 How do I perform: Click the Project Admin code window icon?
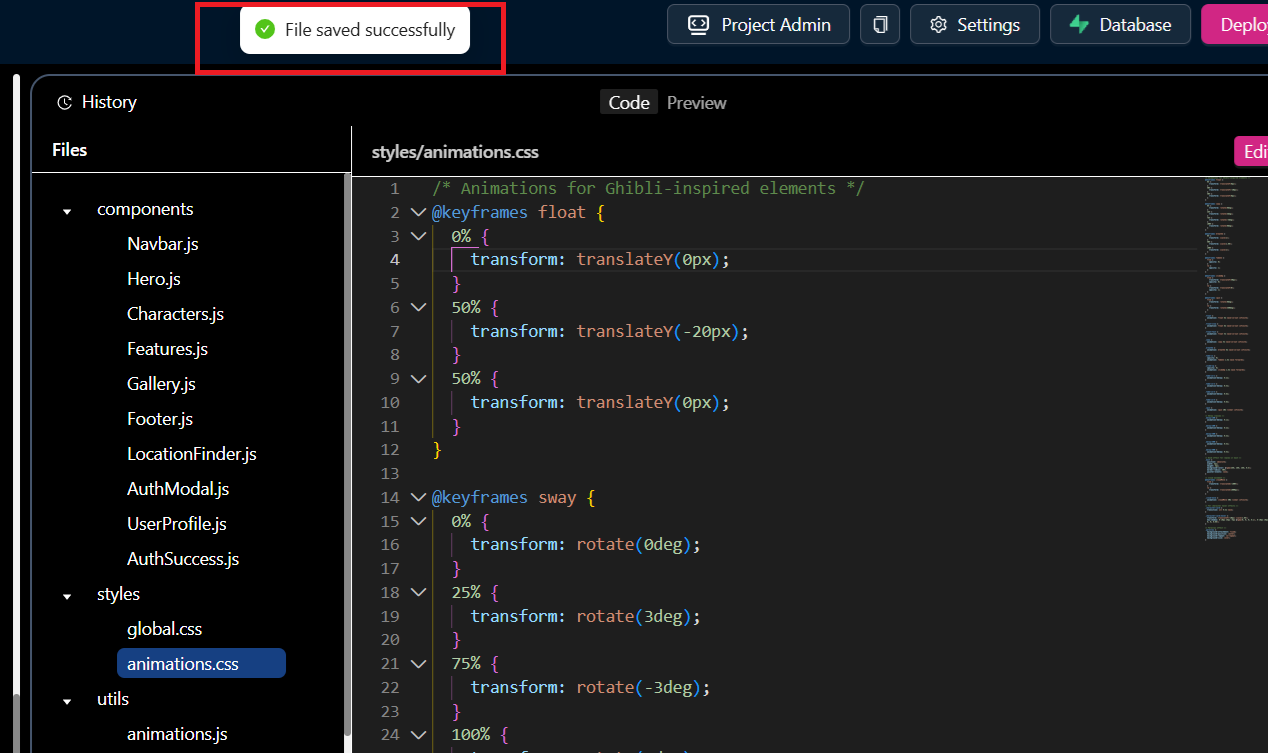click(699, 25)
